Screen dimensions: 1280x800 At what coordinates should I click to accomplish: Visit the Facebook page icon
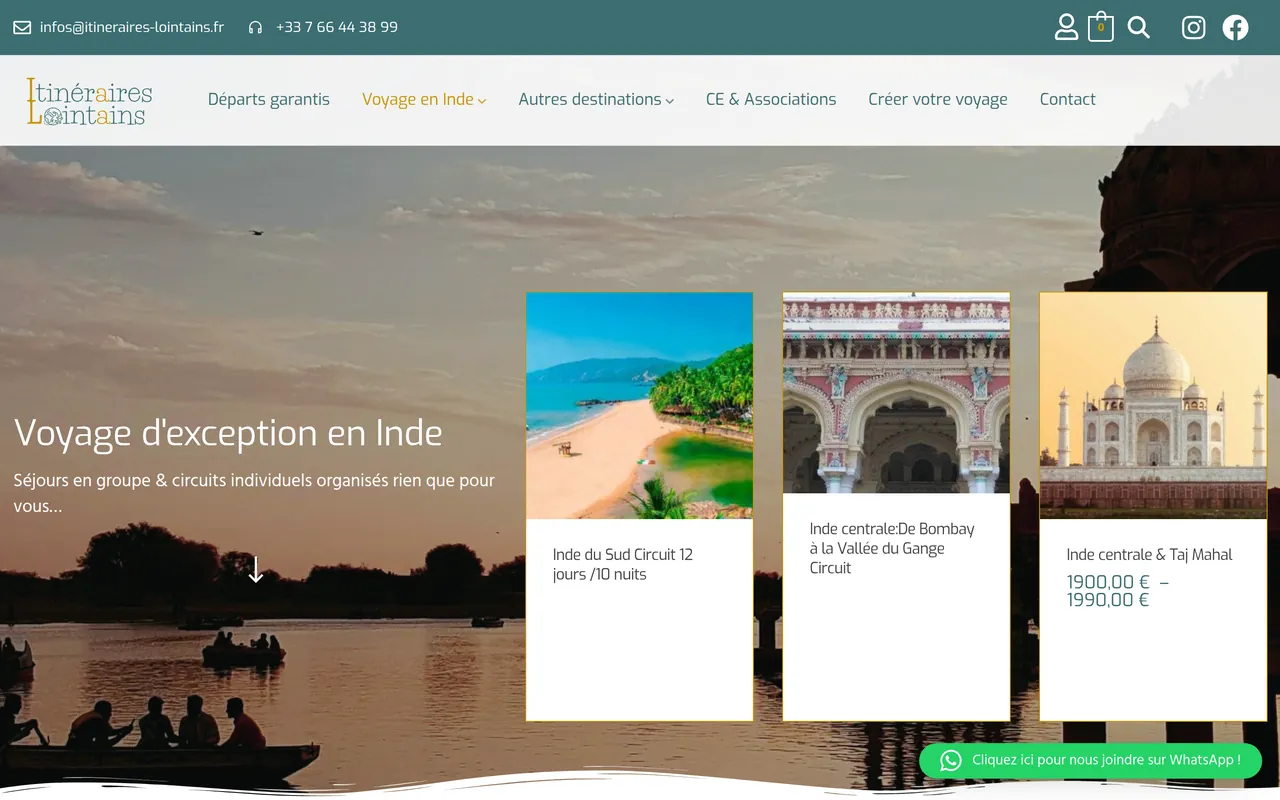point(1236,27)
